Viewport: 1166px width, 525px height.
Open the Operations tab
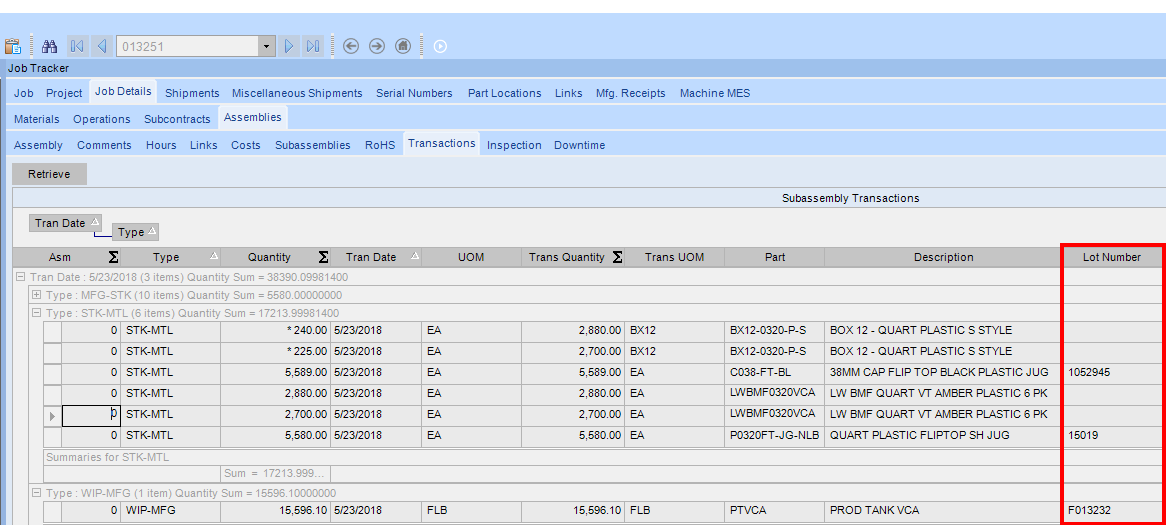102,119
